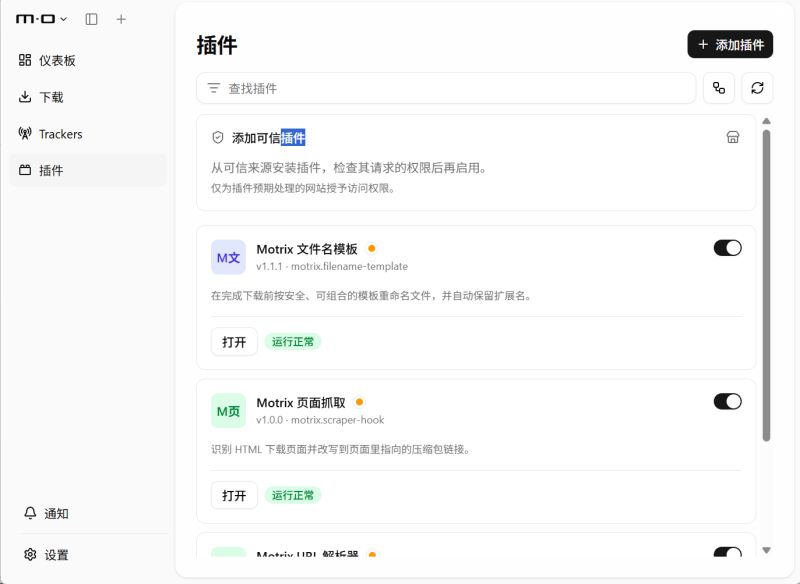Click the scroll up arrow of plugin list
The width and height of the screenshot is (800, 584).
766,121
